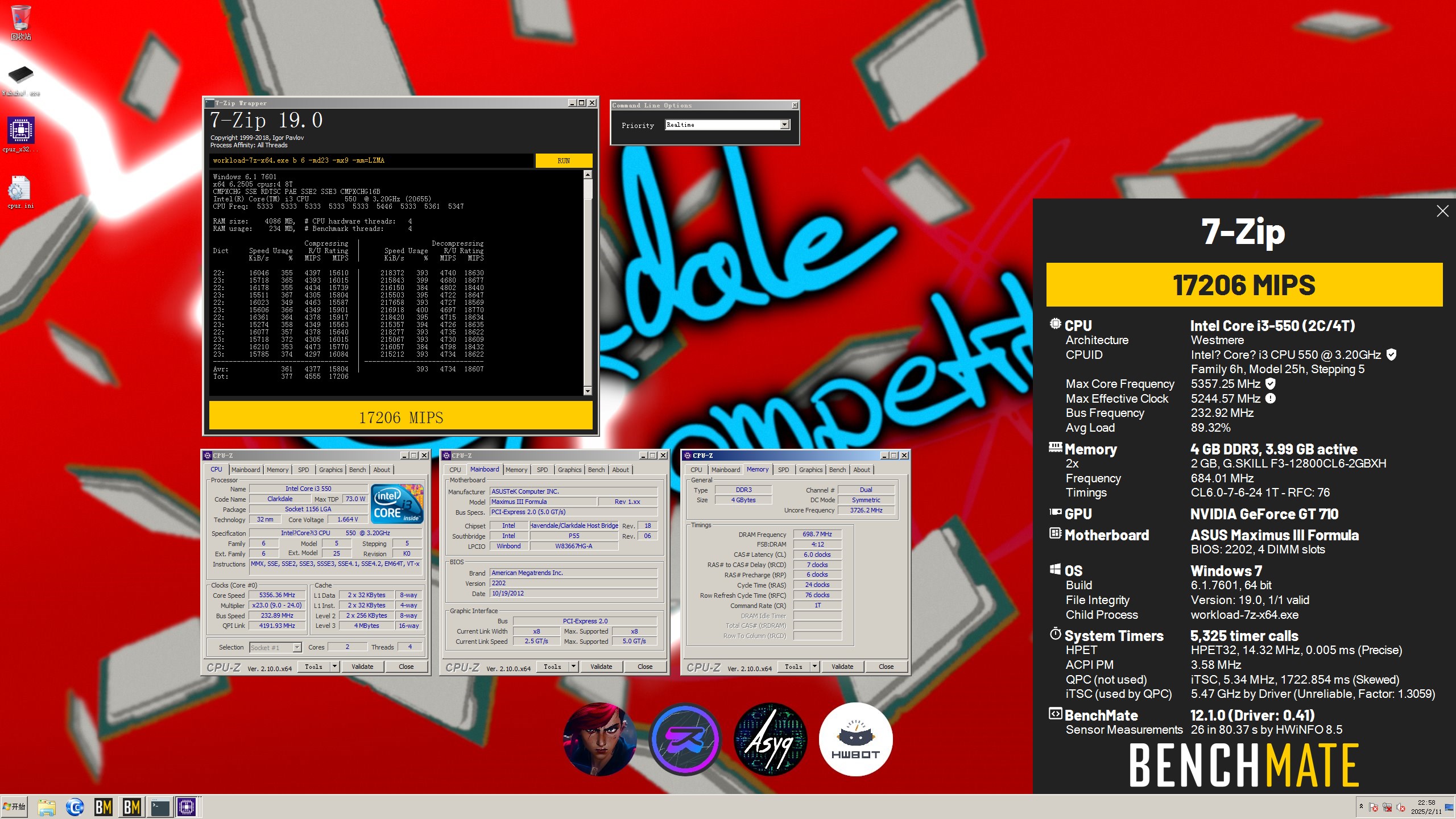
Task: Click the Intel Core i3 inside logo
Action: [x=396, y=504]
